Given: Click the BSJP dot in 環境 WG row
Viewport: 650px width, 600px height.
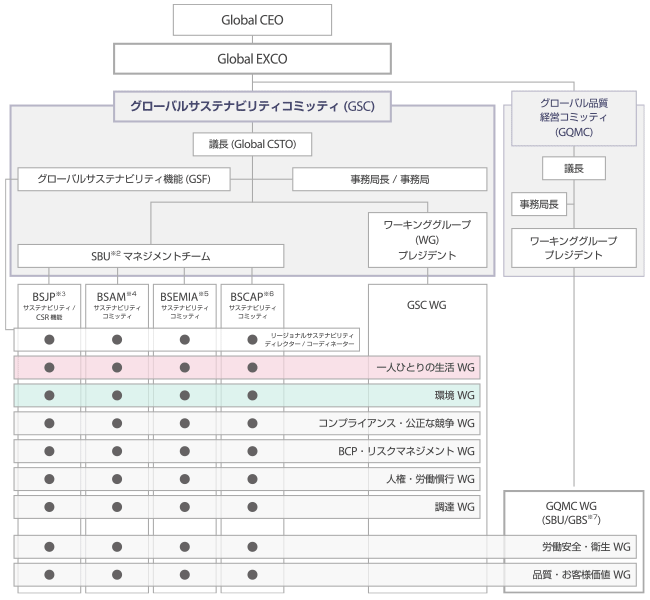Looking at the screenshot, I should (x=48, y=395).
